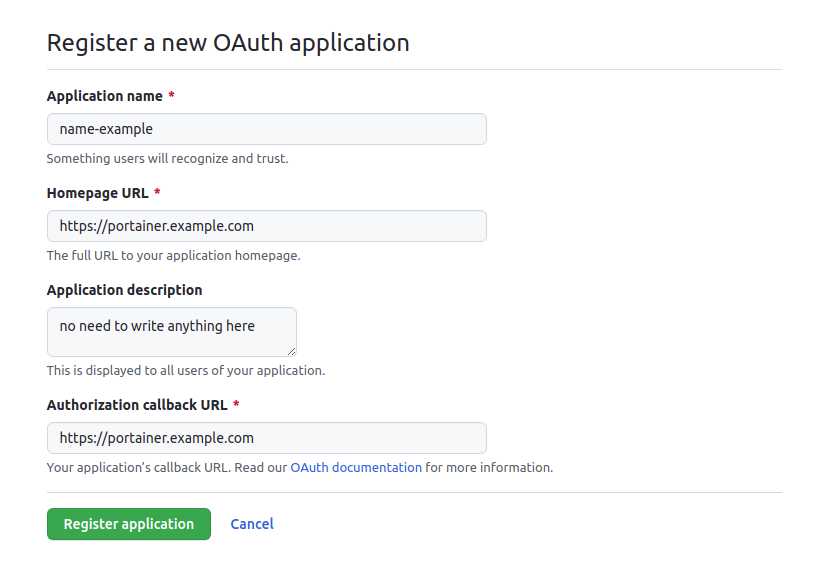Click the "Register a new OAuth application" heading

click(x=228, y=43)
